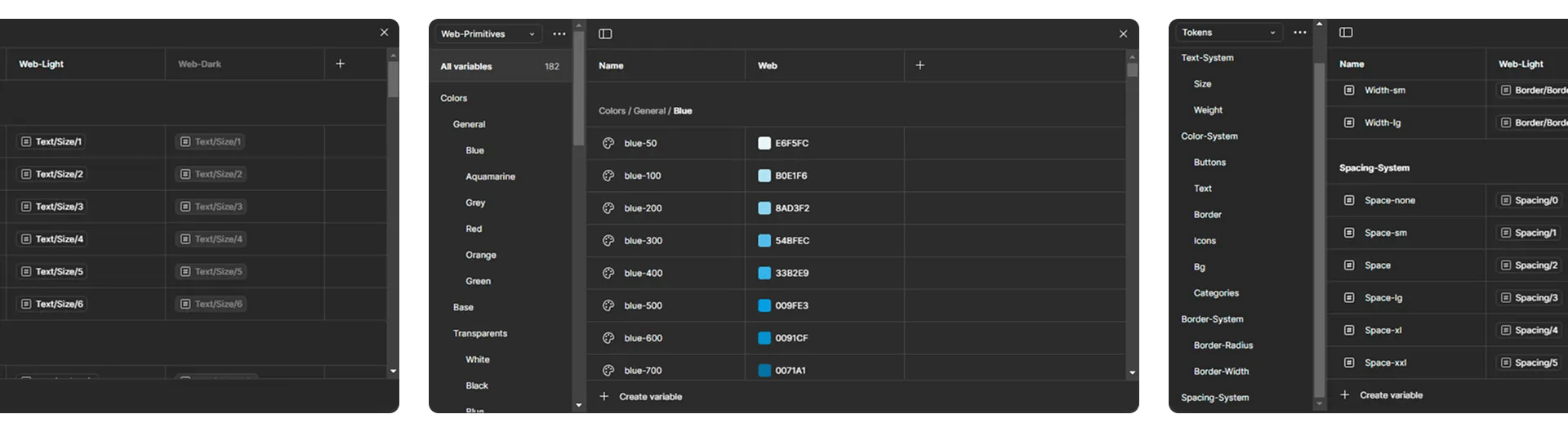
Task: Click Create variable in Web-Primitives panel
Action: coord(641,396)
